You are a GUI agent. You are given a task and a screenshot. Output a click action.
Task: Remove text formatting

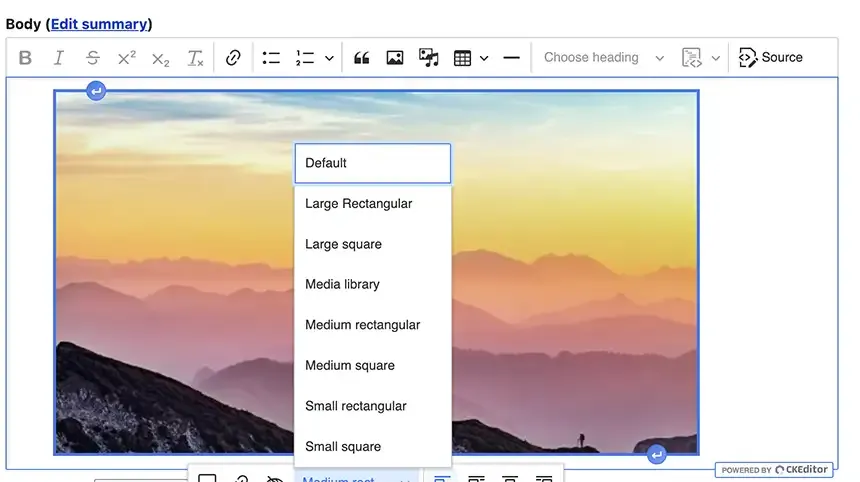pyautogui.click(x=195, y=58)
